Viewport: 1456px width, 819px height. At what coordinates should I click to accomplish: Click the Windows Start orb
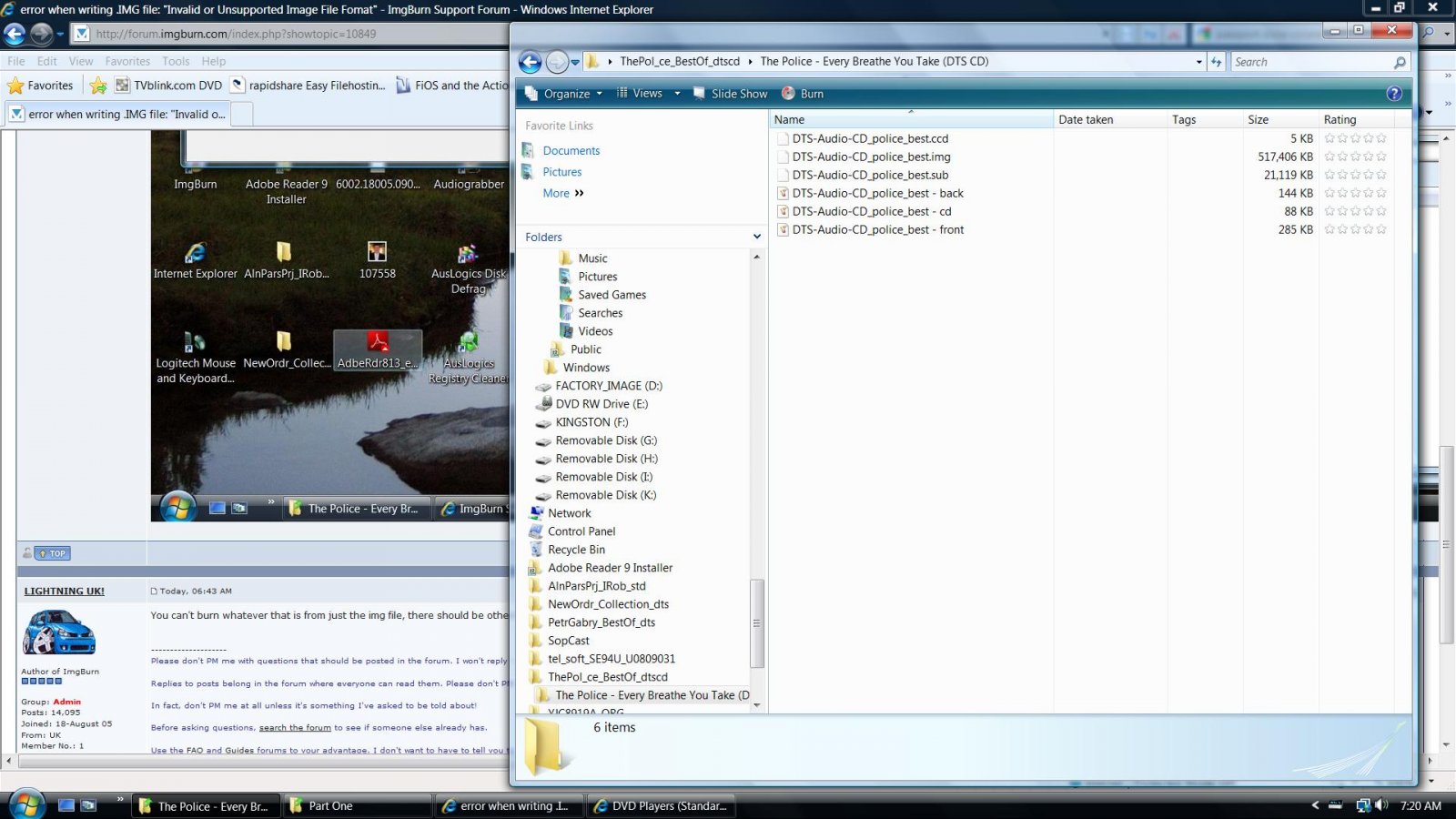(x=26, y=805)
